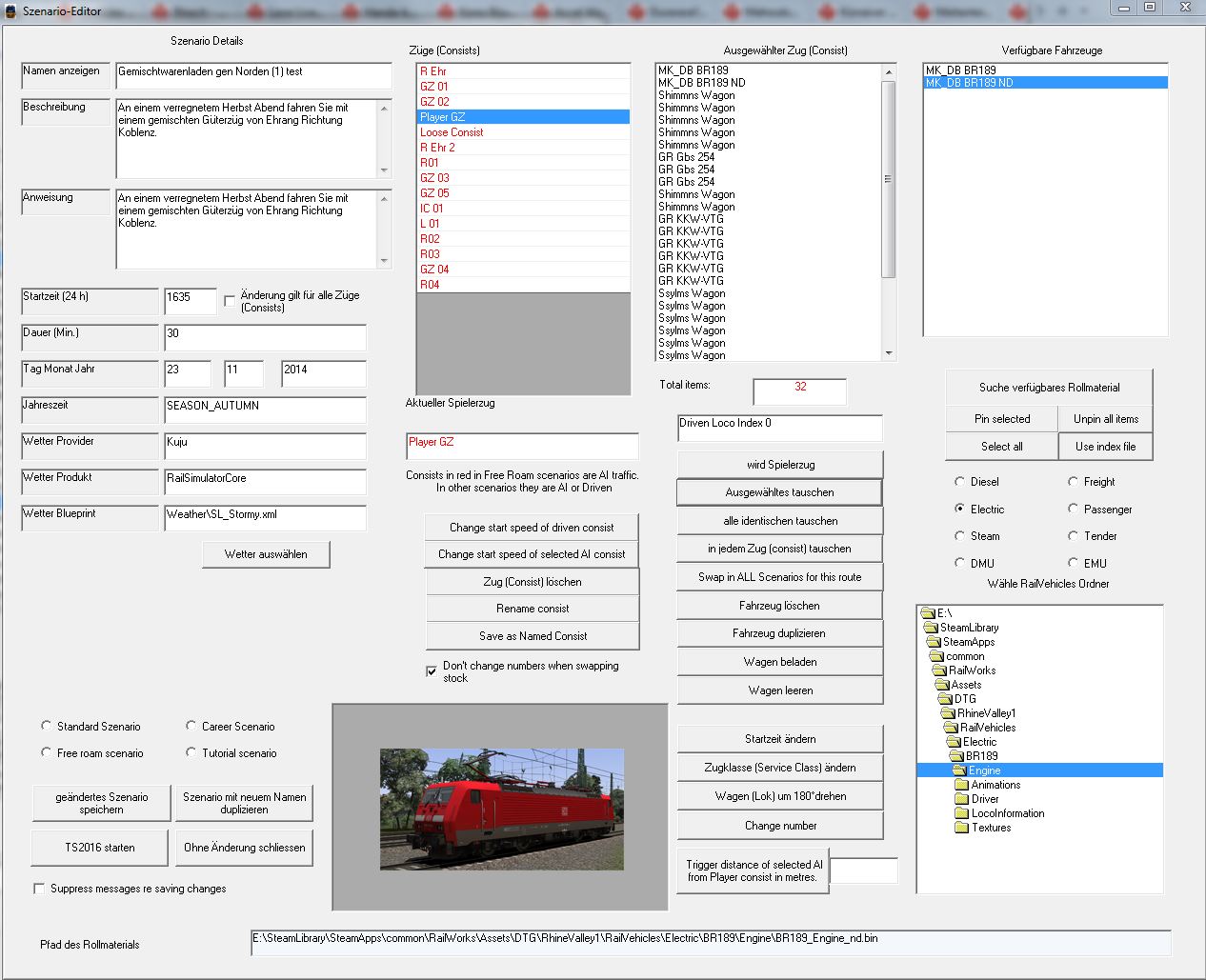Click the Wetter auswählen button
The width and height of the screenshot is (1206, 980).
[x=266, y=554]
